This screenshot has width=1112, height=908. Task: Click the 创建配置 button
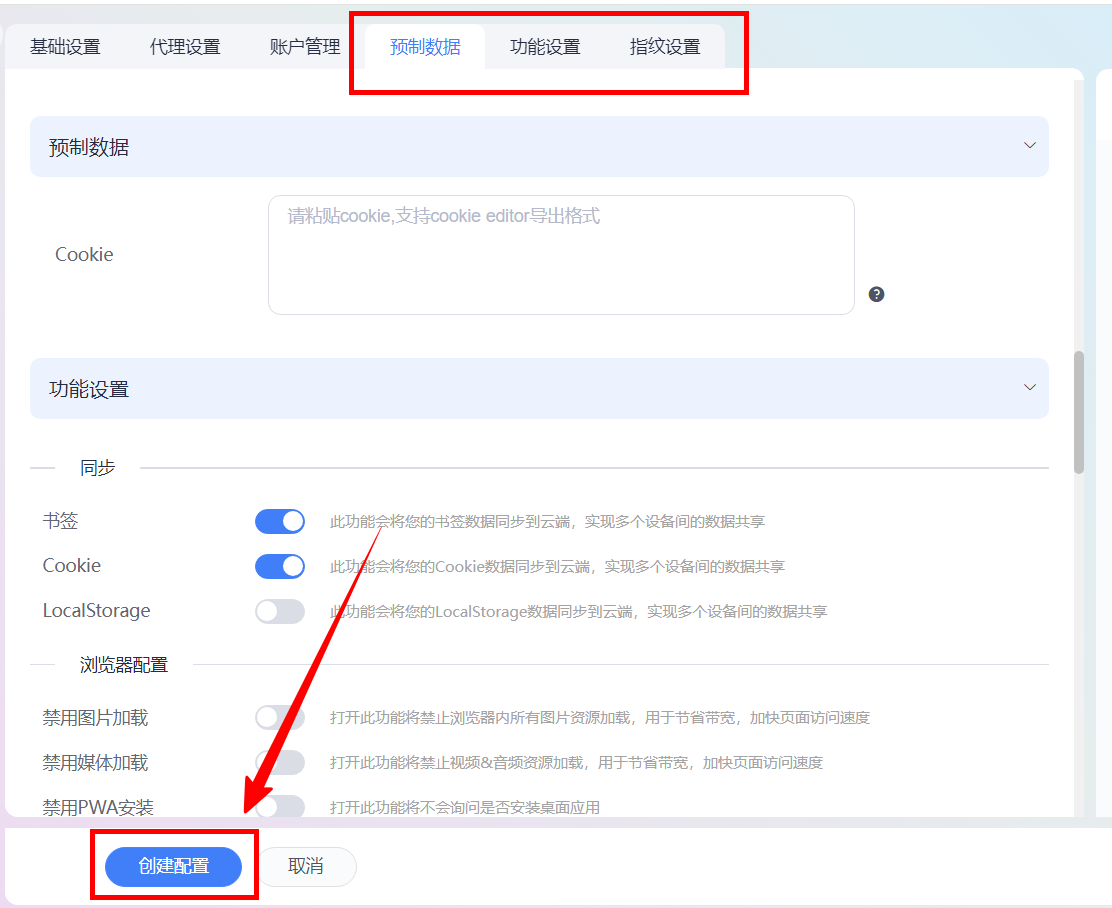point(173,866)
